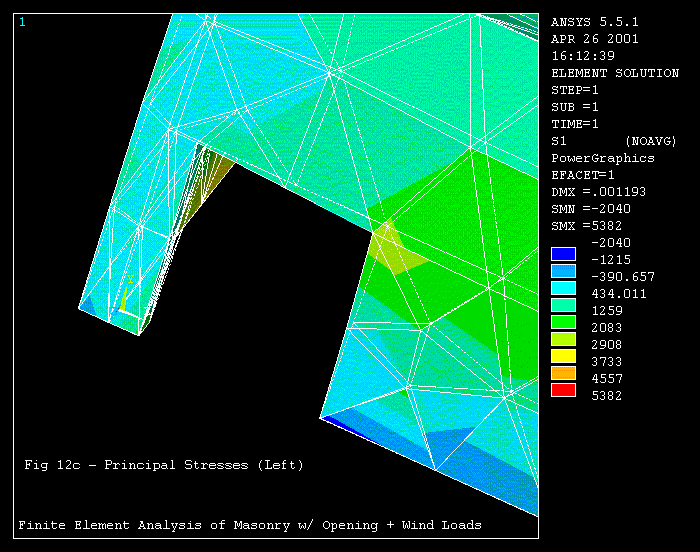Click the SMX =5382 readout

[x=585, y=226]
